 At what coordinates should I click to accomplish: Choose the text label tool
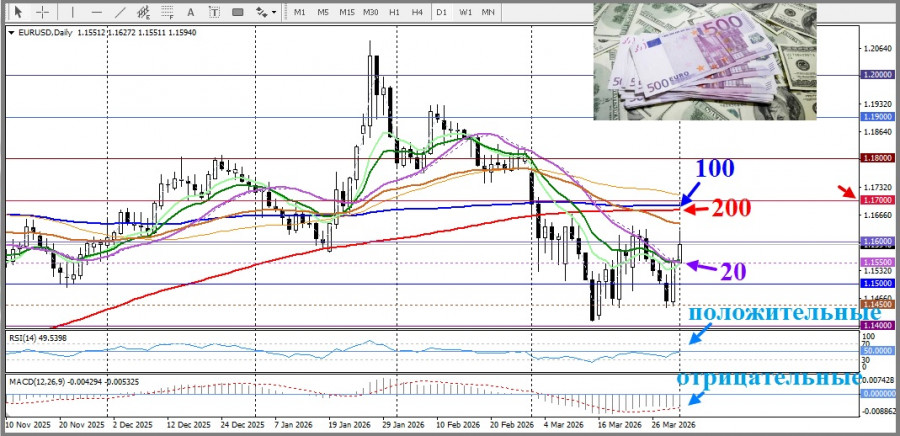pos(214,11)
